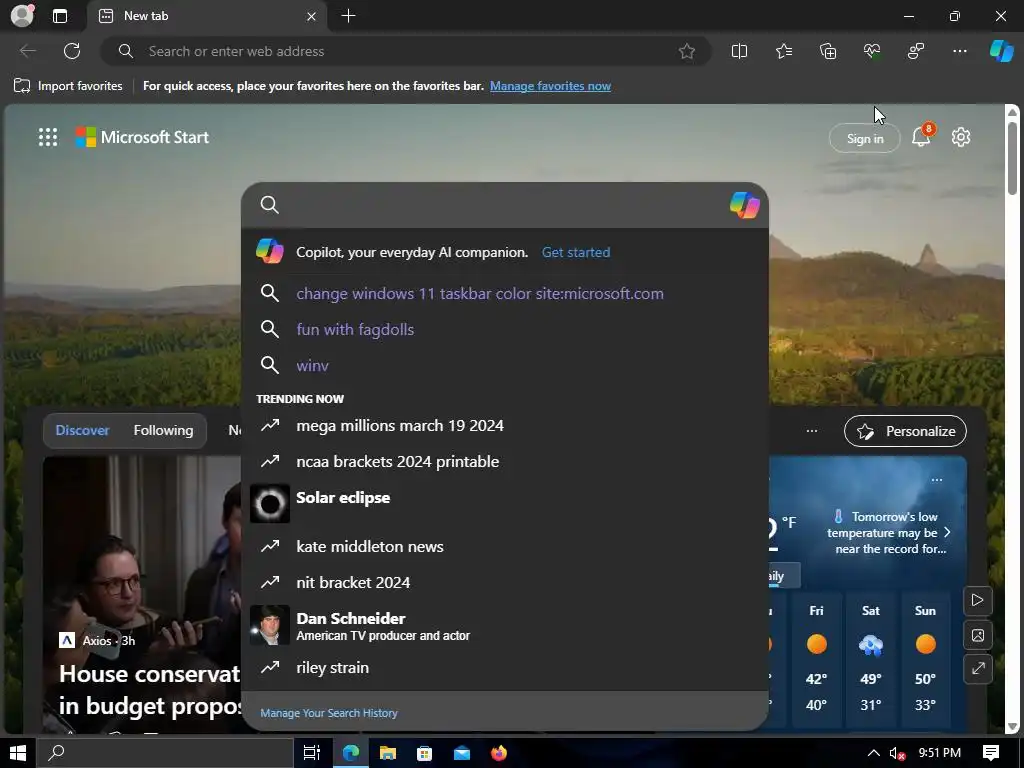Select mega millions march 19 2024

(x=504, y=425)
